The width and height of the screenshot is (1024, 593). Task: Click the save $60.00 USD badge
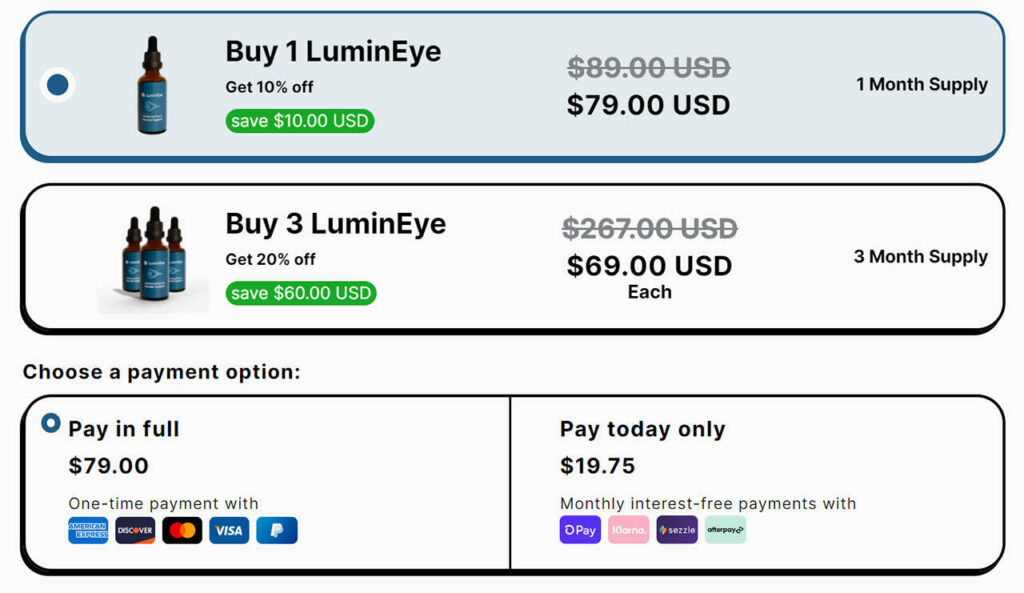(300, 293)
